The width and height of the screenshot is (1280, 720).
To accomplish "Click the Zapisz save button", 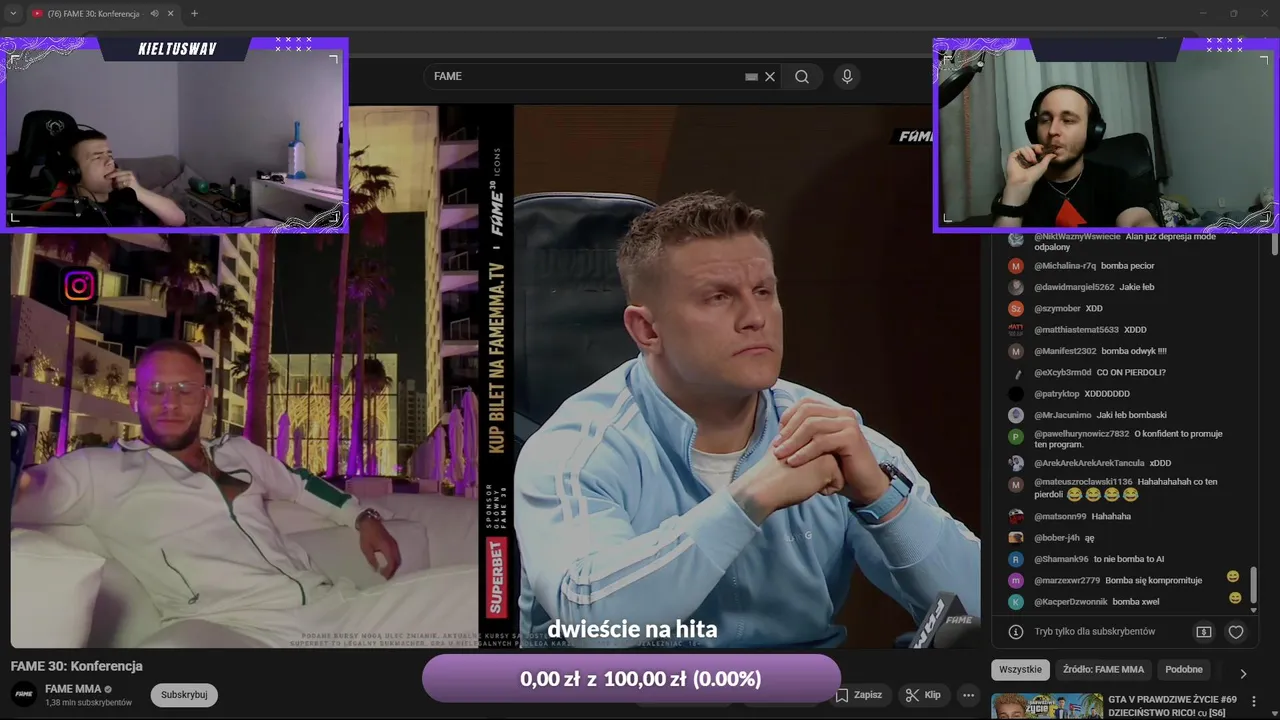I will 859,695.
